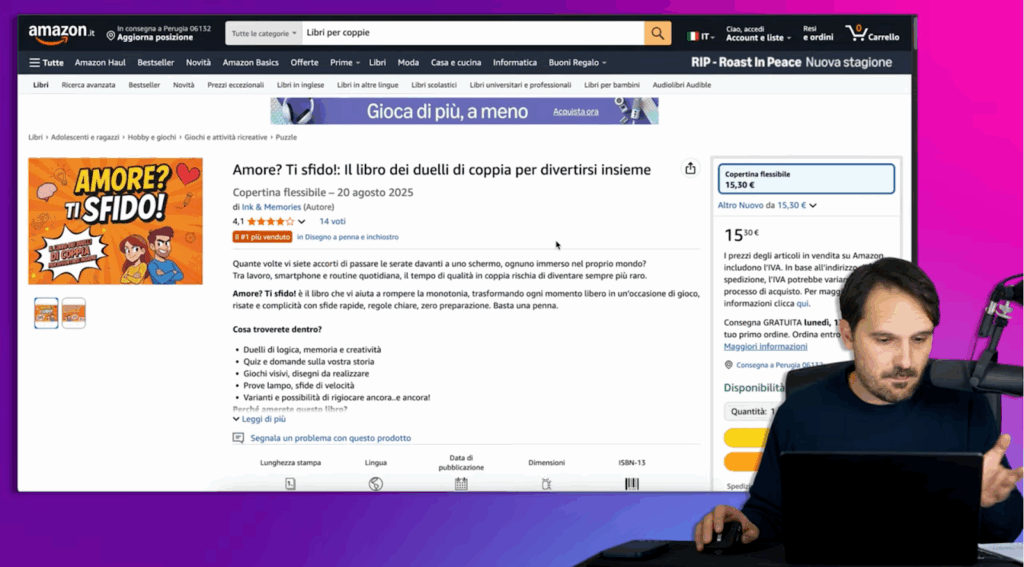Click the RIP - Roast In Peace promo
Screen dimensions: 1024x567
pos(792,63)
